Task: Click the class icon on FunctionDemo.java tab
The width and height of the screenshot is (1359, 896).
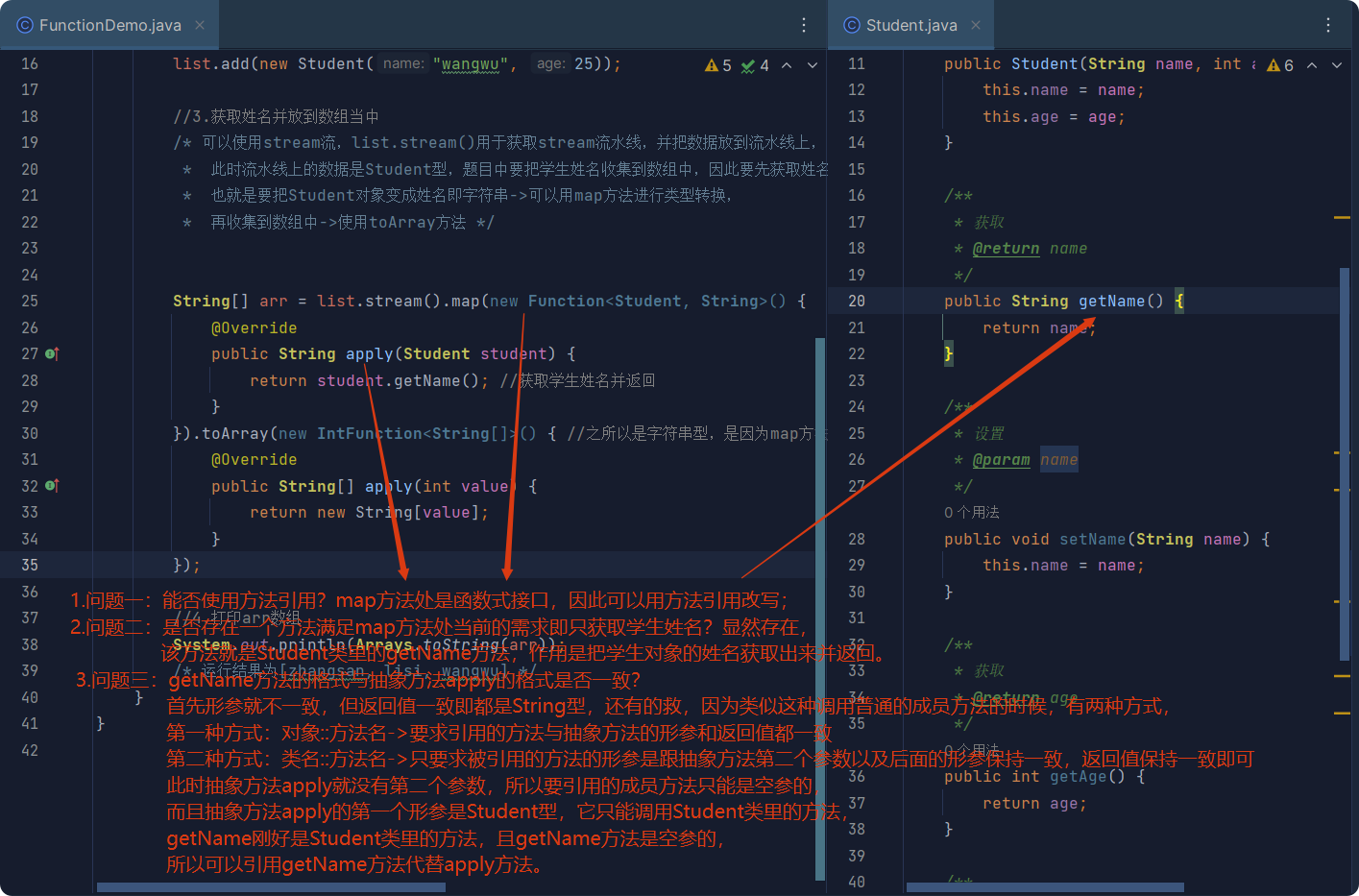Action: tap(25, 25)
